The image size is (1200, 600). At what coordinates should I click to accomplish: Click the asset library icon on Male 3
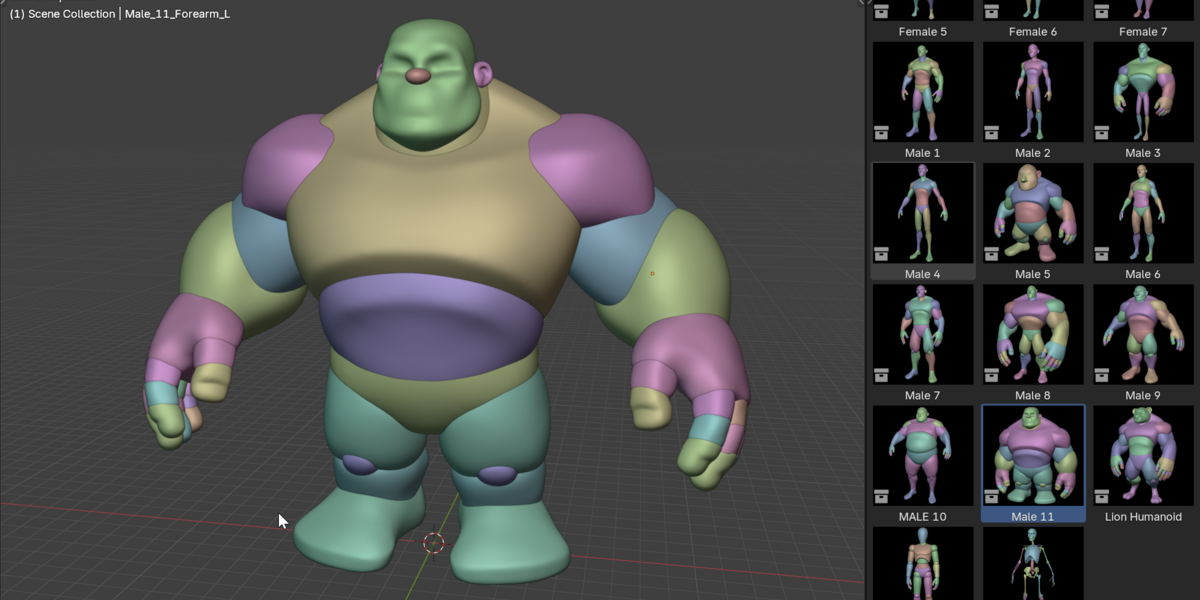[x=1102, y=132]
